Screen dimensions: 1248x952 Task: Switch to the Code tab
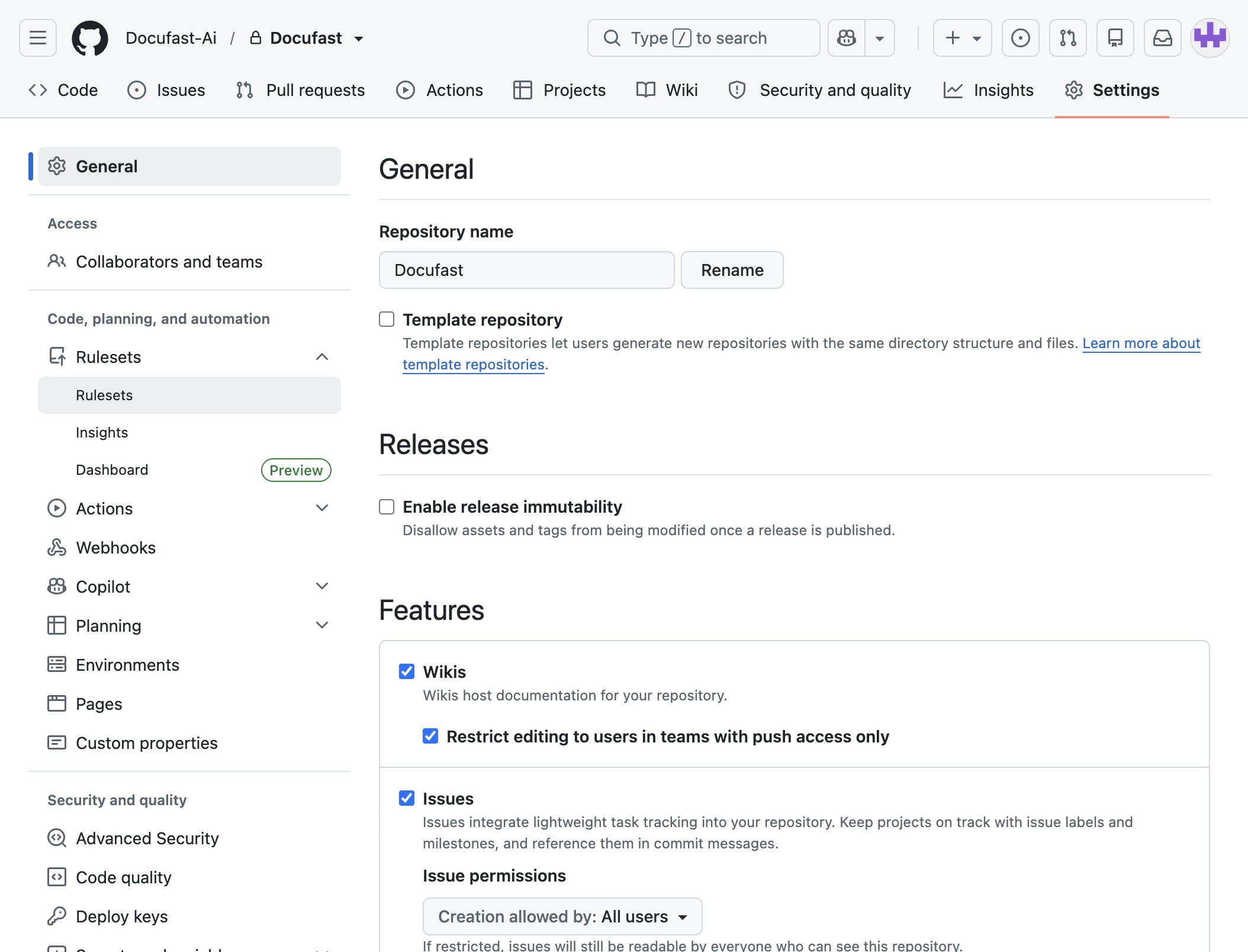(x=63, y=90)
